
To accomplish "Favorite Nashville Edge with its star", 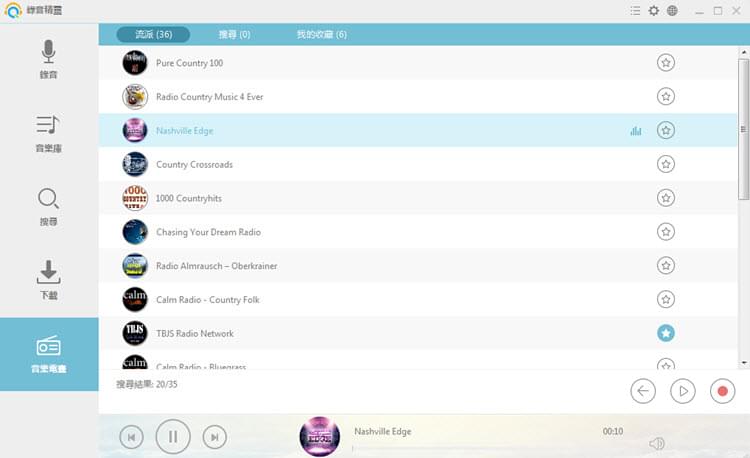I will [665, 131].
